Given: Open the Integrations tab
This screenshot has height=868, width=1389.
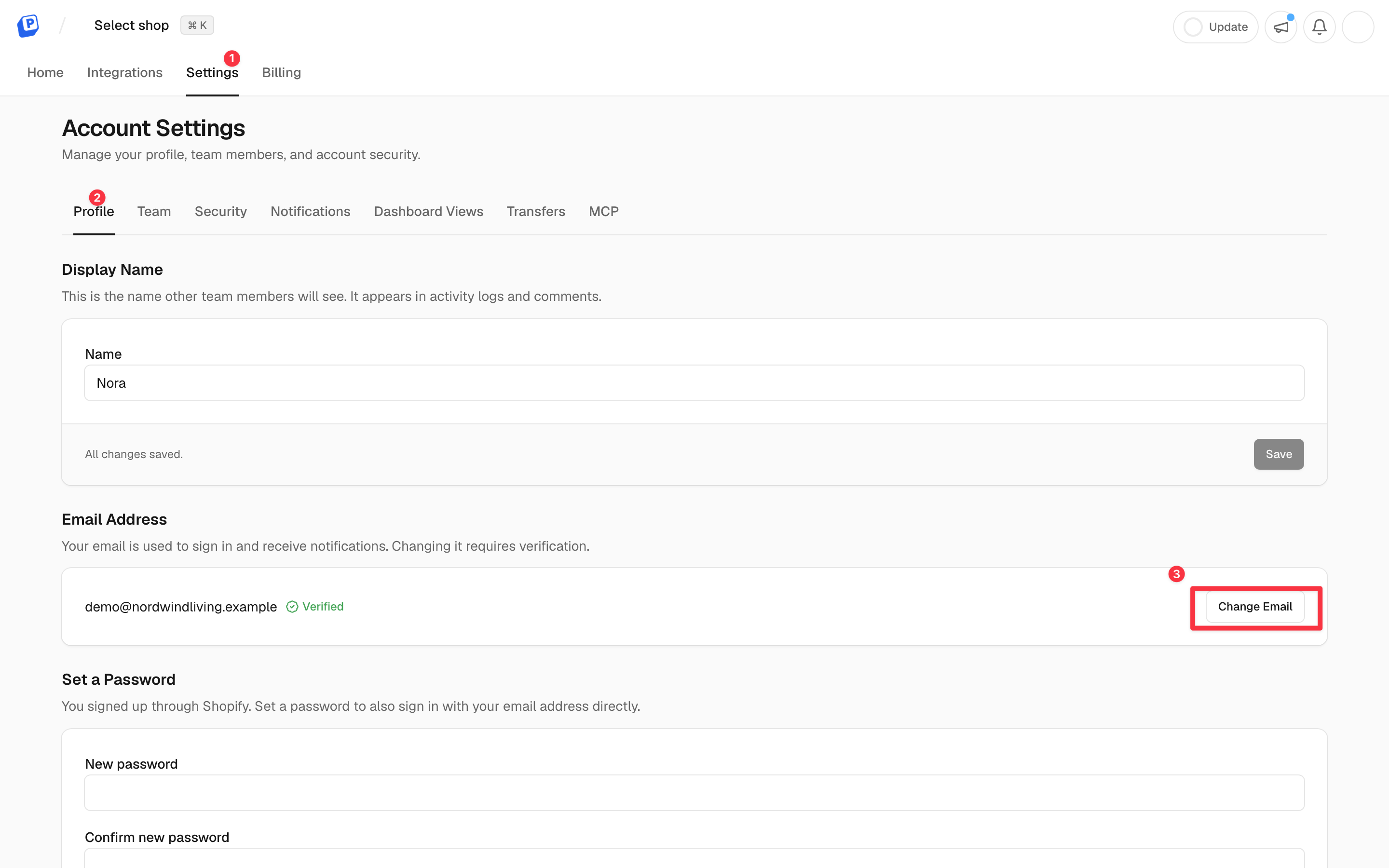Looking at the screenshot, I should (124, 72).
